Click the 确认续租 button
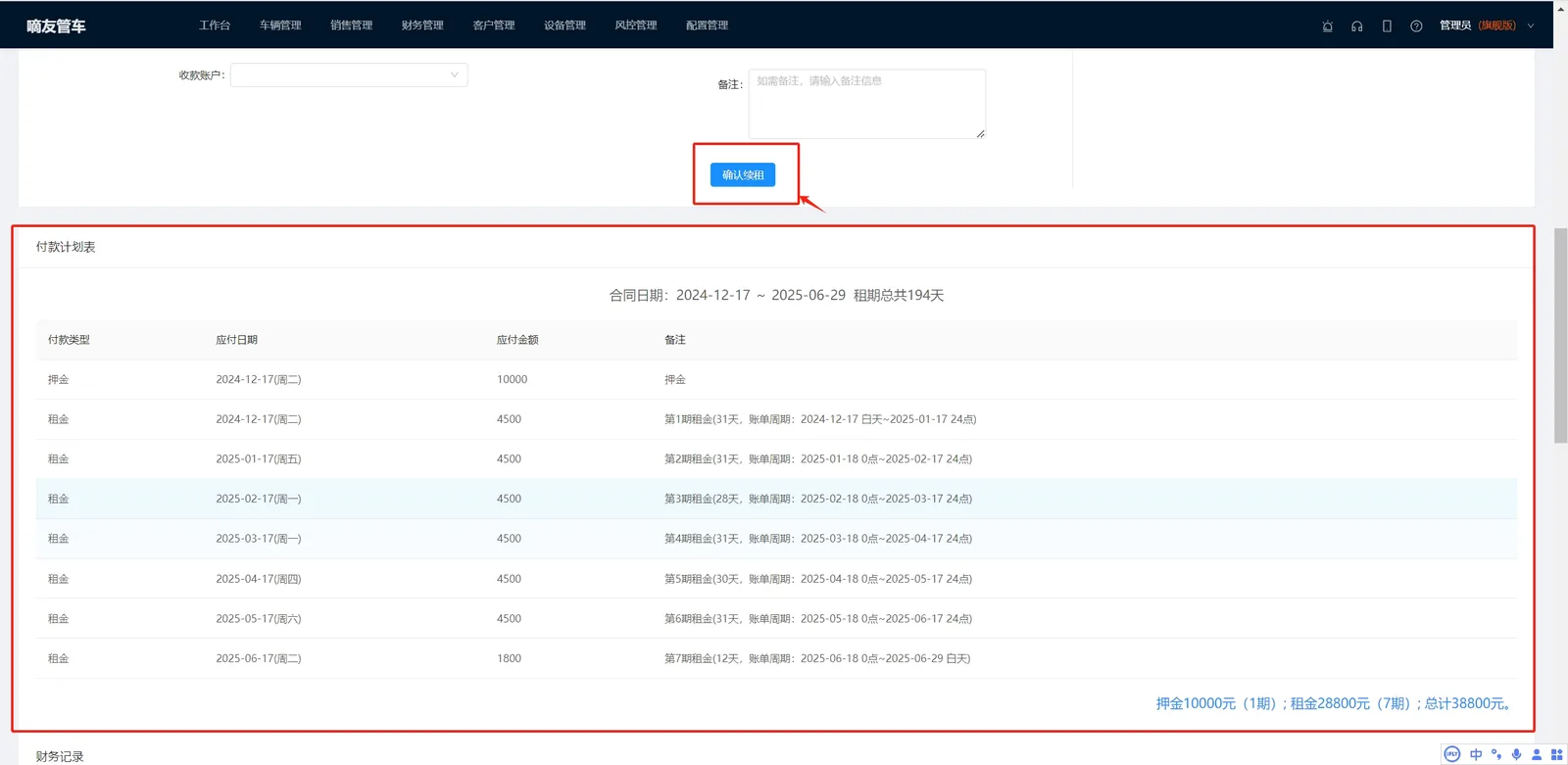The width and height of the screenshot is (1568, 765). [743, 175]
